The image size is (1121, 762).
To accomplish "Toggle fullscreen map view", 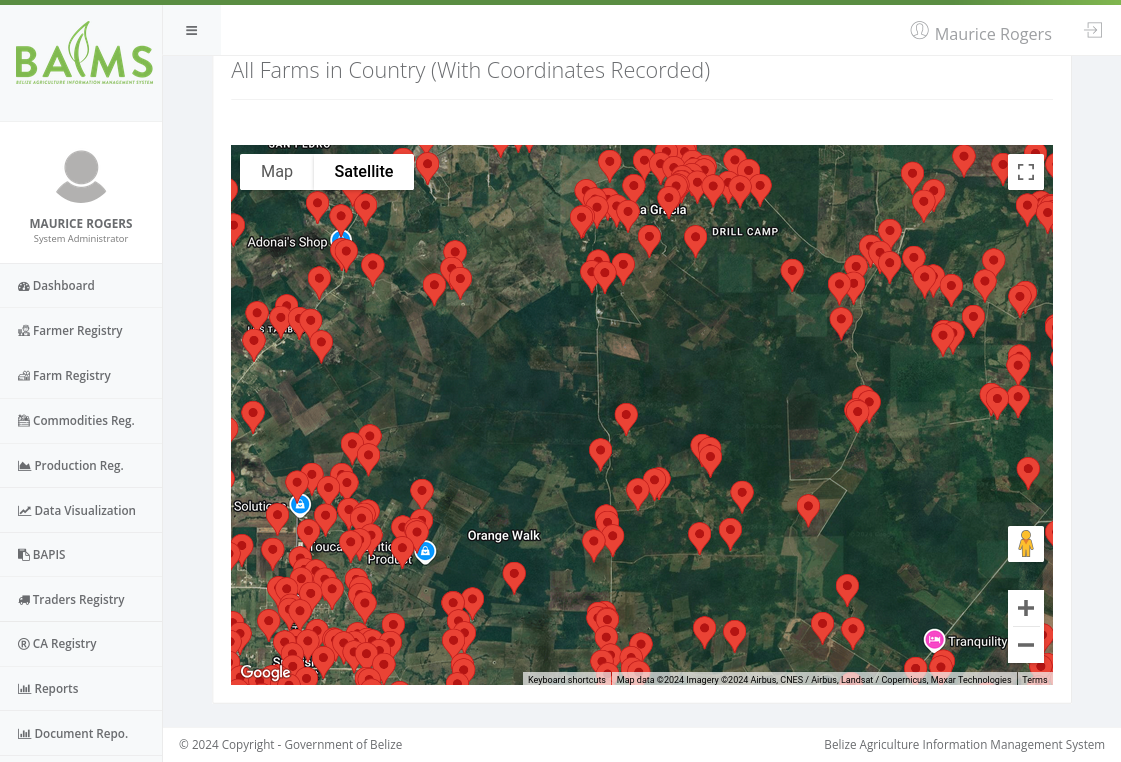I will coord(1026,172).
